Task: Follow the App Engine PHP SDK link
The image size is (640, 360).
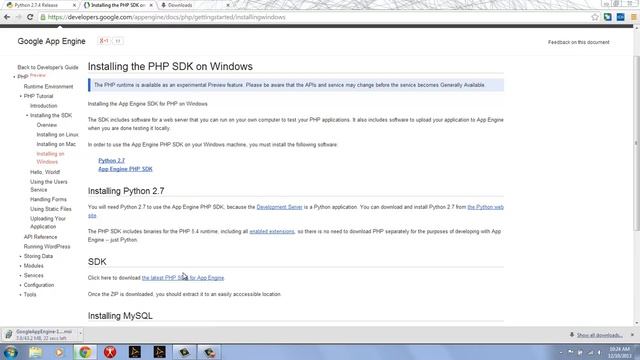Action: click(125, 169)
